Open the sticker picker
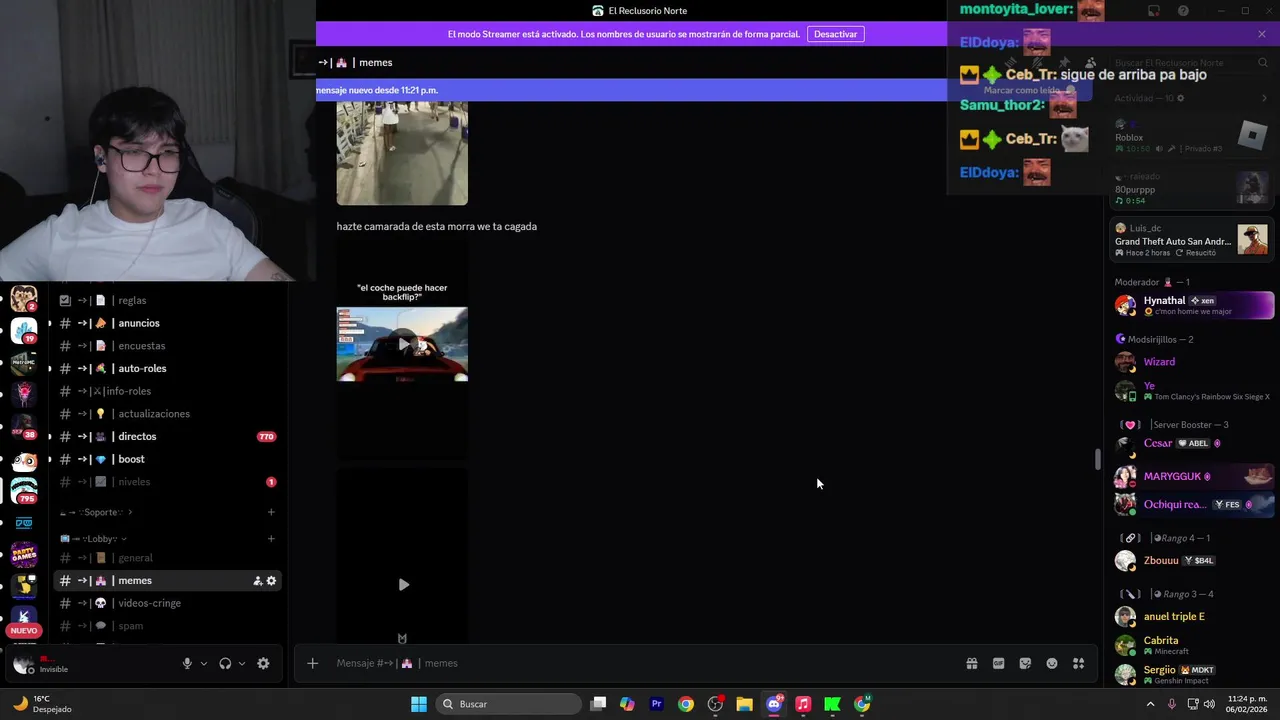Screen dimensions: 1280x720 point(1025,663)
